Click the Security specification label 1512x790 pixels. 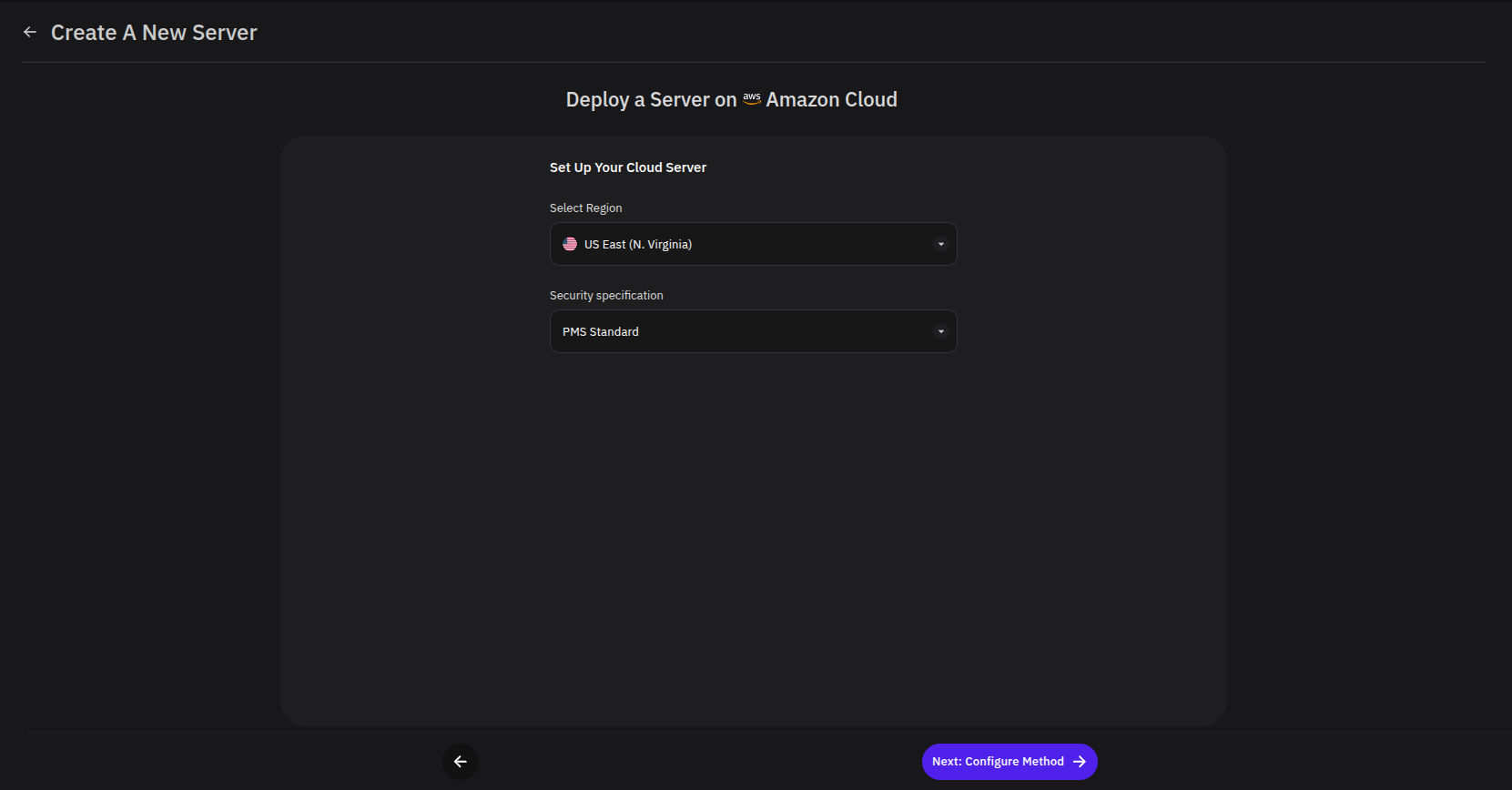(606, 296)
